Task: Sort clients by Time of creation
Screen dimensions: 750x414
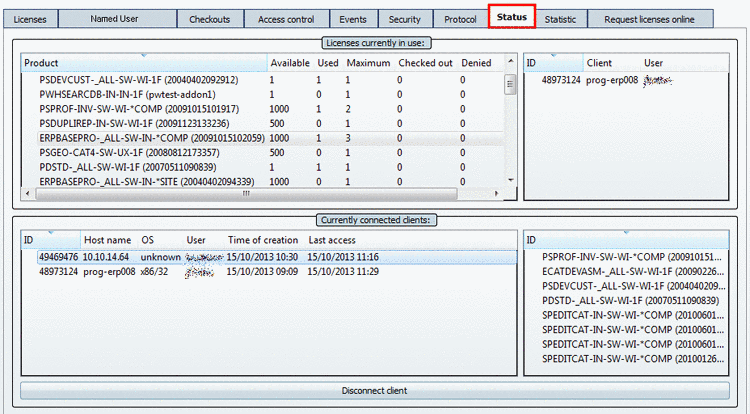Action: (263, 240)
